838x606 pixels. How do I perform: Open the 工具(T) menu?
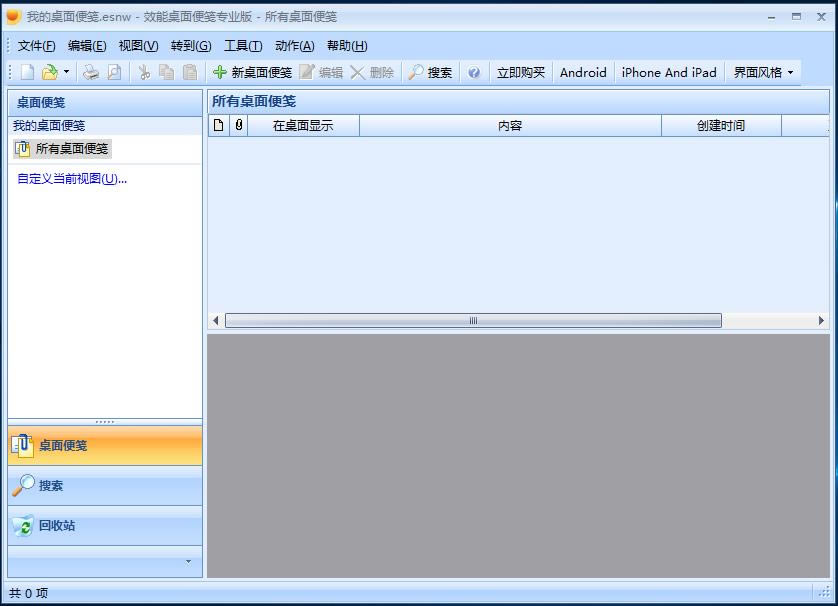pyautogui.click(x=243, y=46)
